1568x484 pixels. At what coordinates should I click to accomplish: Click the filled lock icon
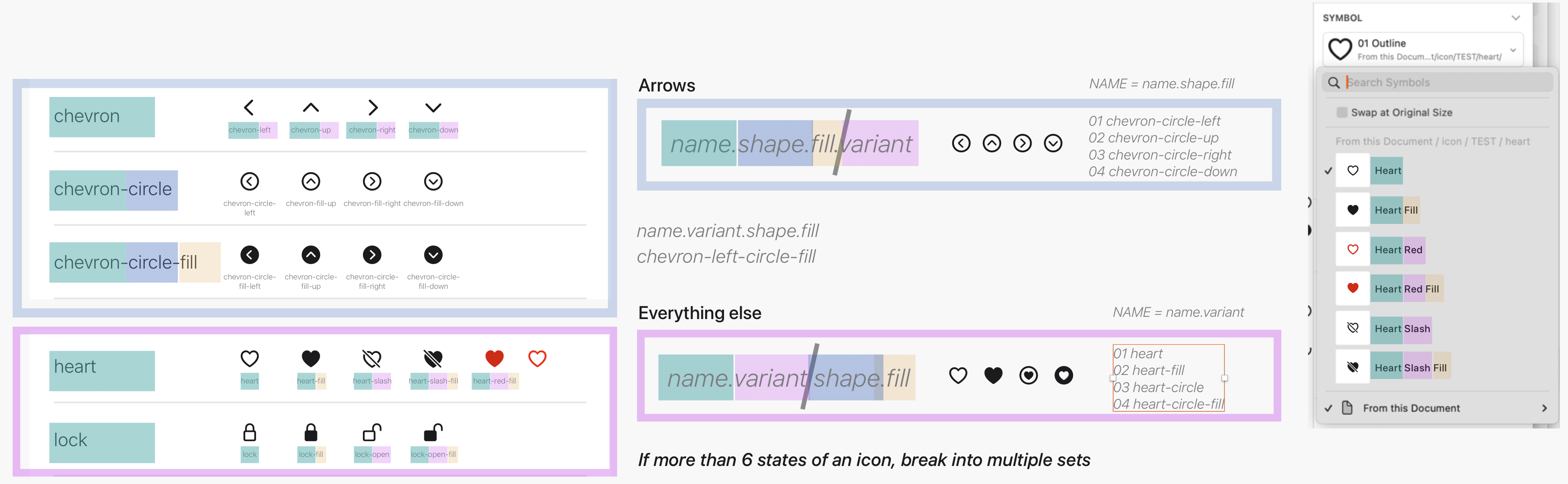click(311, 432)
